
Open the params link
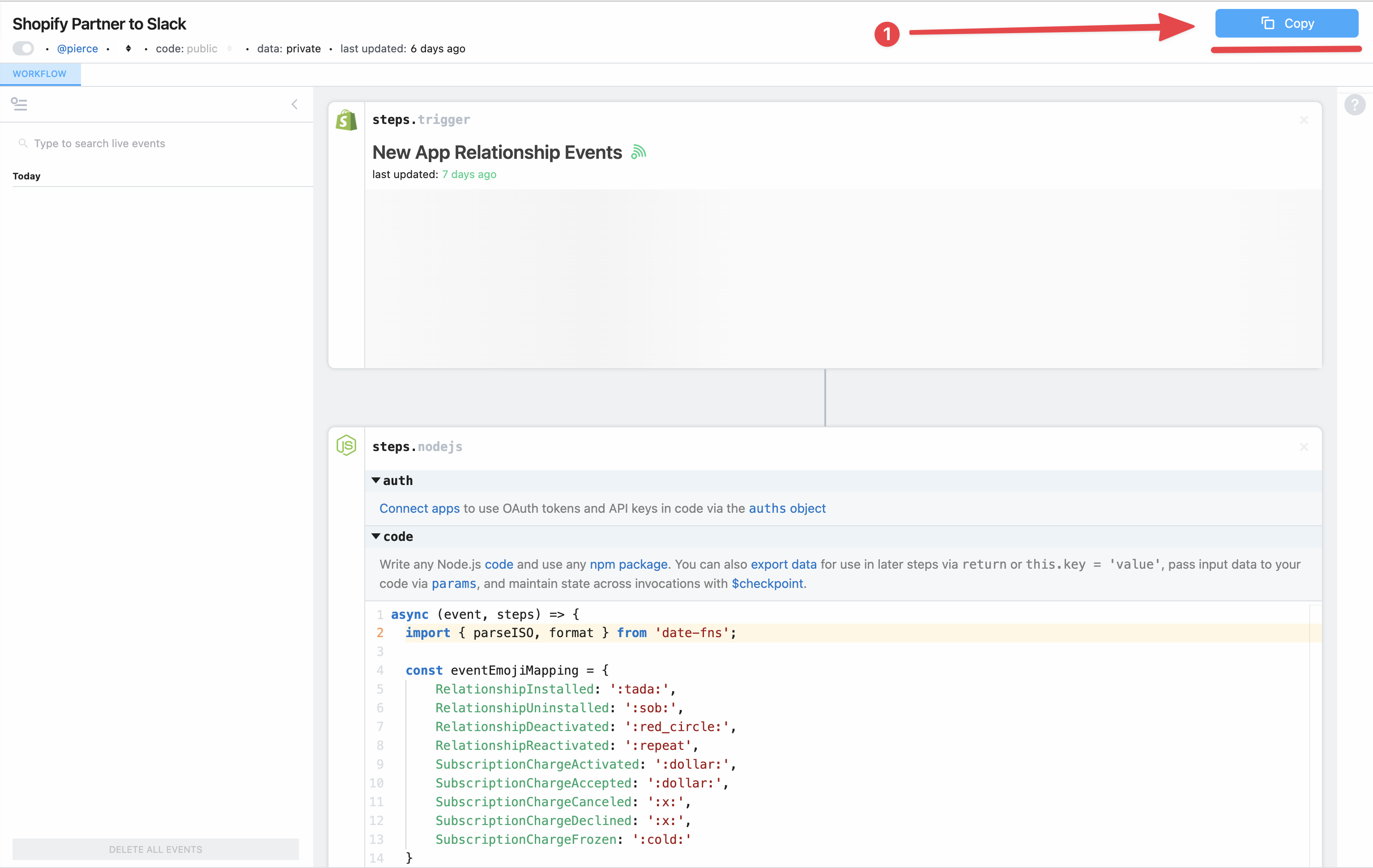point(454,583)
